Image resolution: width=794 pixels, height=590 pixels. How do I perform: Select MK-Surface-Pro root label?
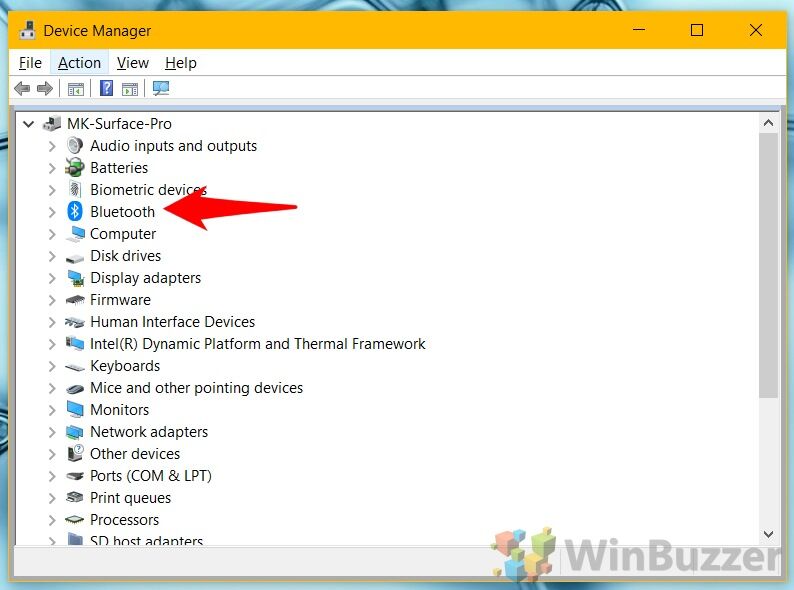119,124
